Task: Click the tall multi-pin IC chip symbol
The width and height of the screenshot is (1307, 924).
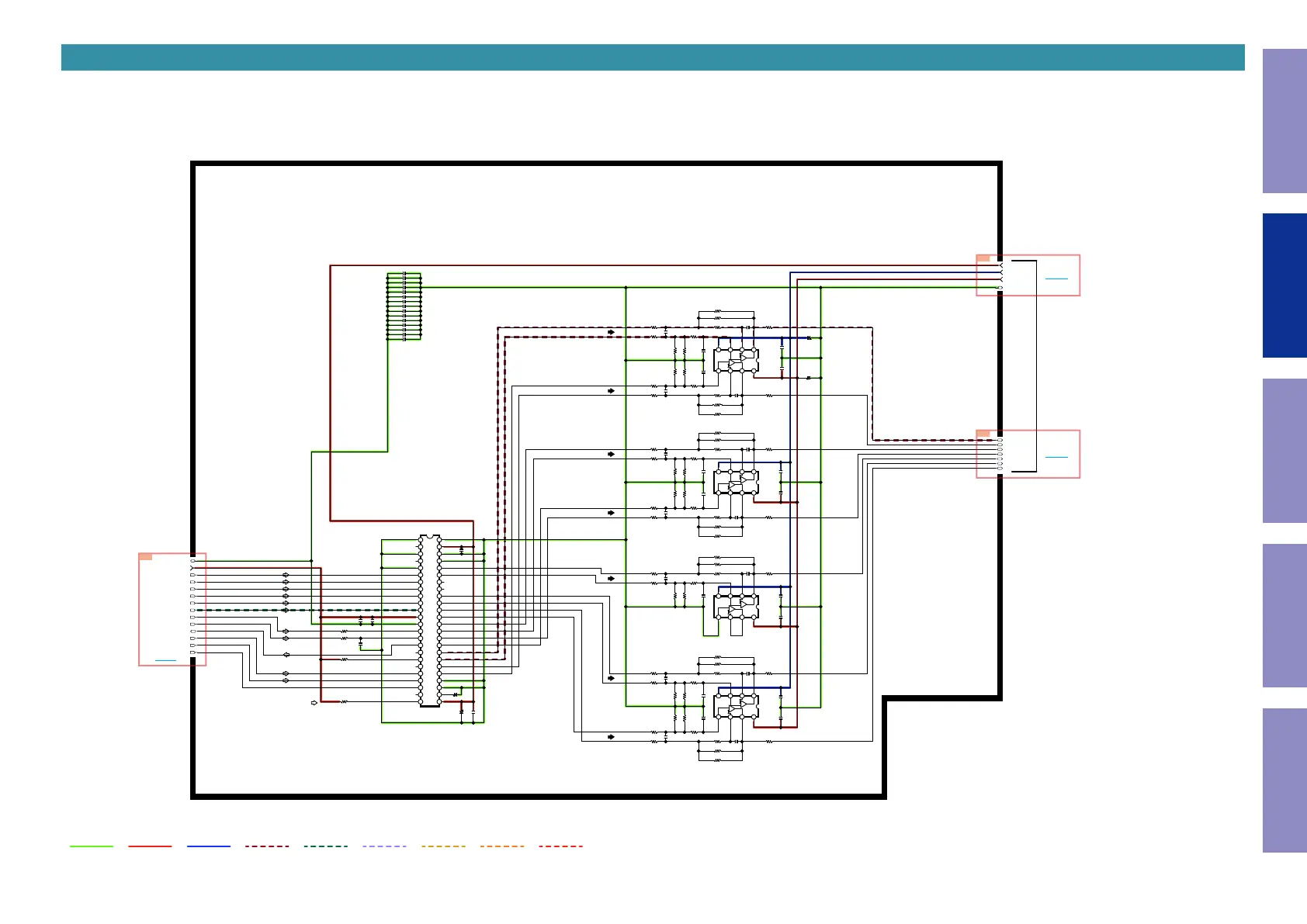Action: click(430, 621)
